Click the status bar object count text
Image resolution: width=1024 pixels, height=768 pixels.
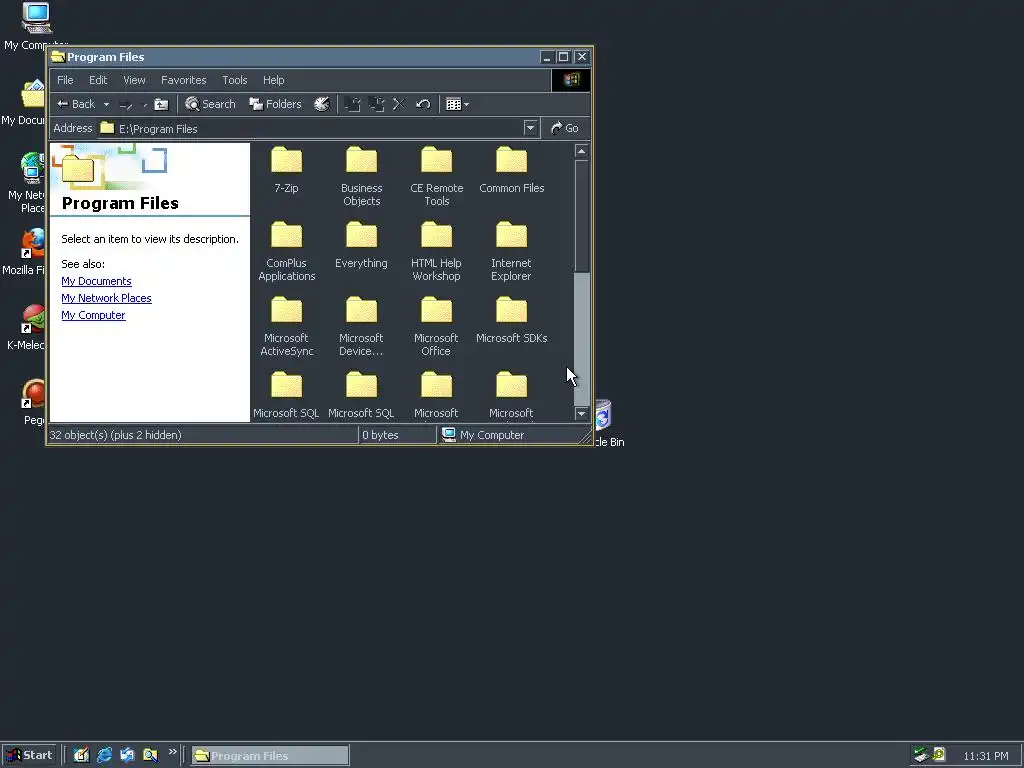click(x=116, y=435)
